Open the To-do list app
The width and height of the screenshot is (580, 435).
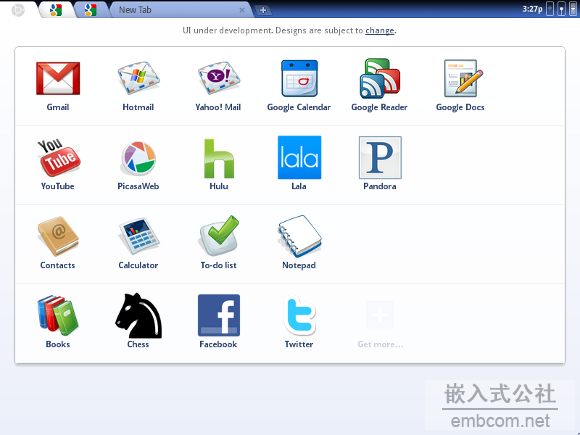[x=219, y=235]
